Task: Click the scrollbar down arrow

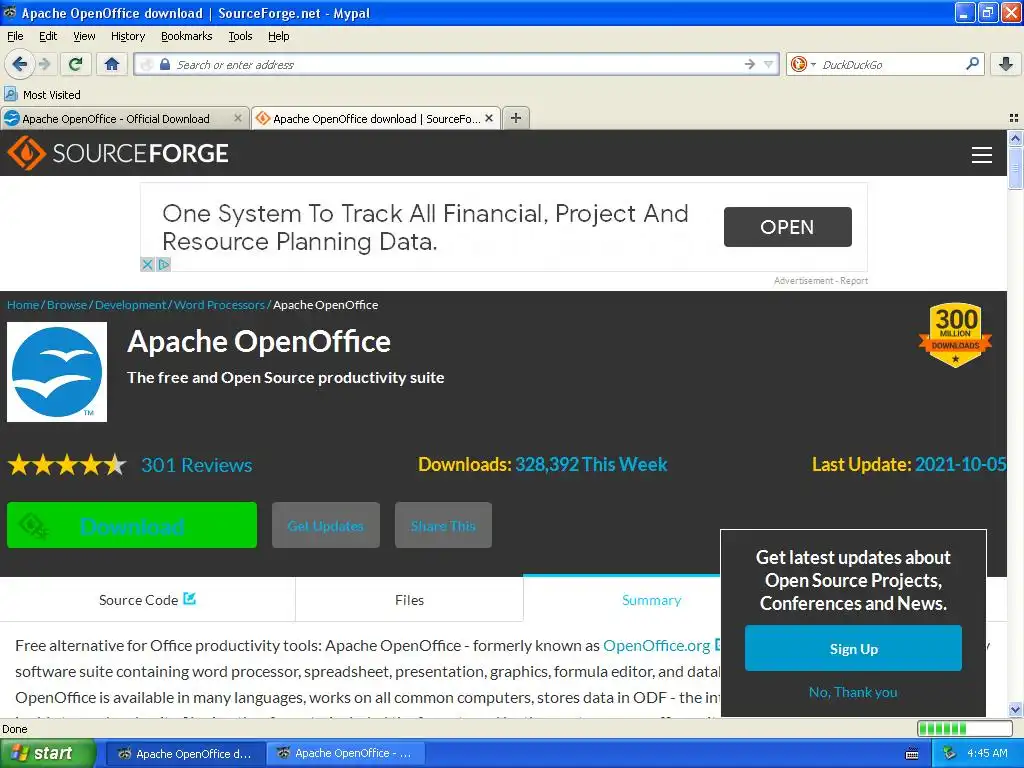Action: (x=1015, y=709)
